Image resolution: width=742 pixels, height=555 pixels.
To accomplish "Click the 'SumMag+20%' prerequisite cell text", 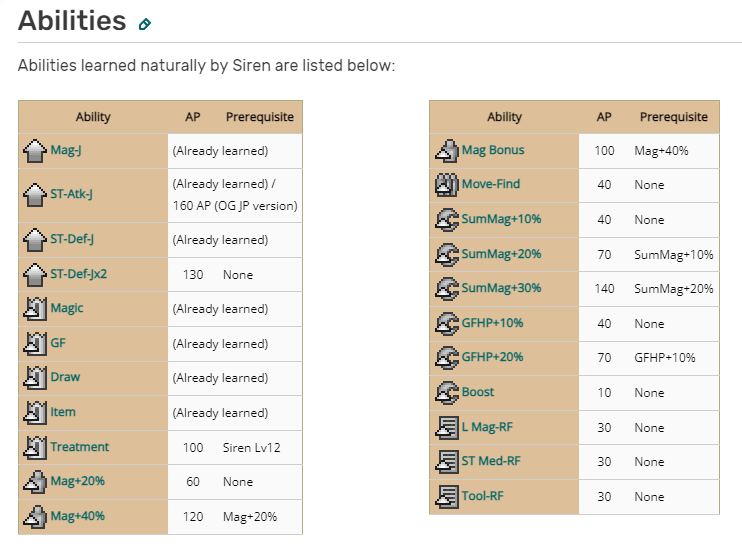I will tap(673, 289).
